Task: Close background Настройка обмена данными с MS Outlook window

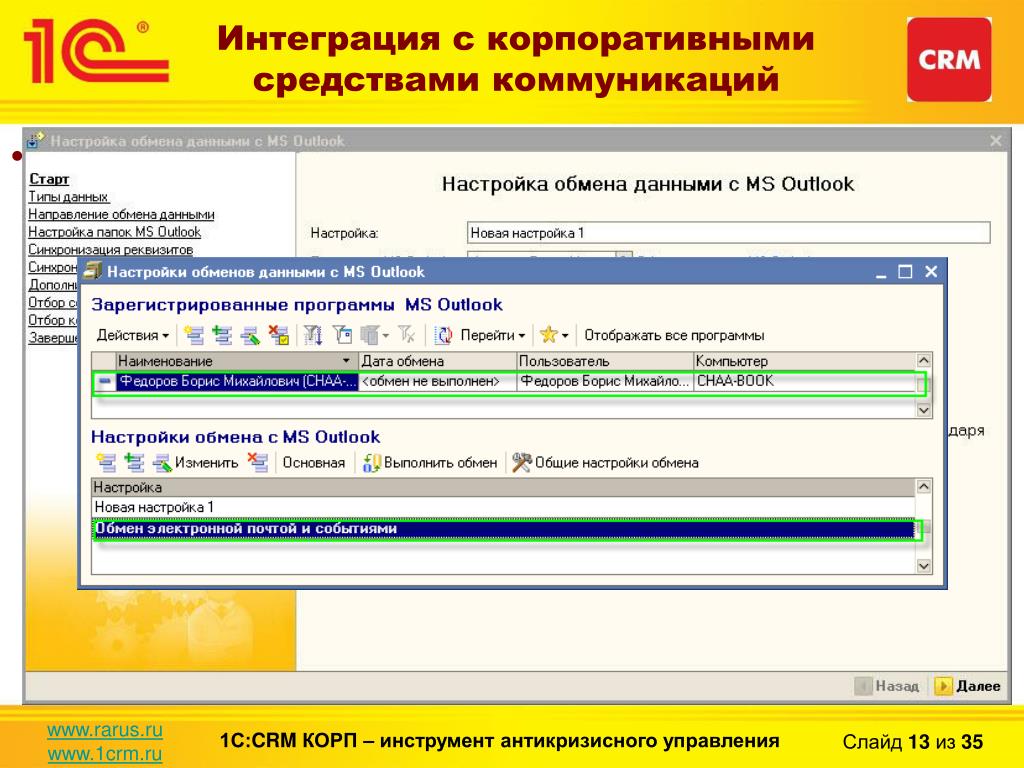Action: pyautogui.click(x=996, y=140)
